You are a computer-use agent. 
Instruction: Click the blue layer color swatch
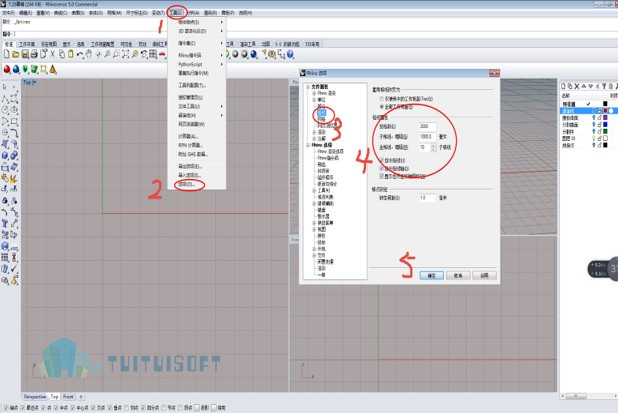coord(605,125)
